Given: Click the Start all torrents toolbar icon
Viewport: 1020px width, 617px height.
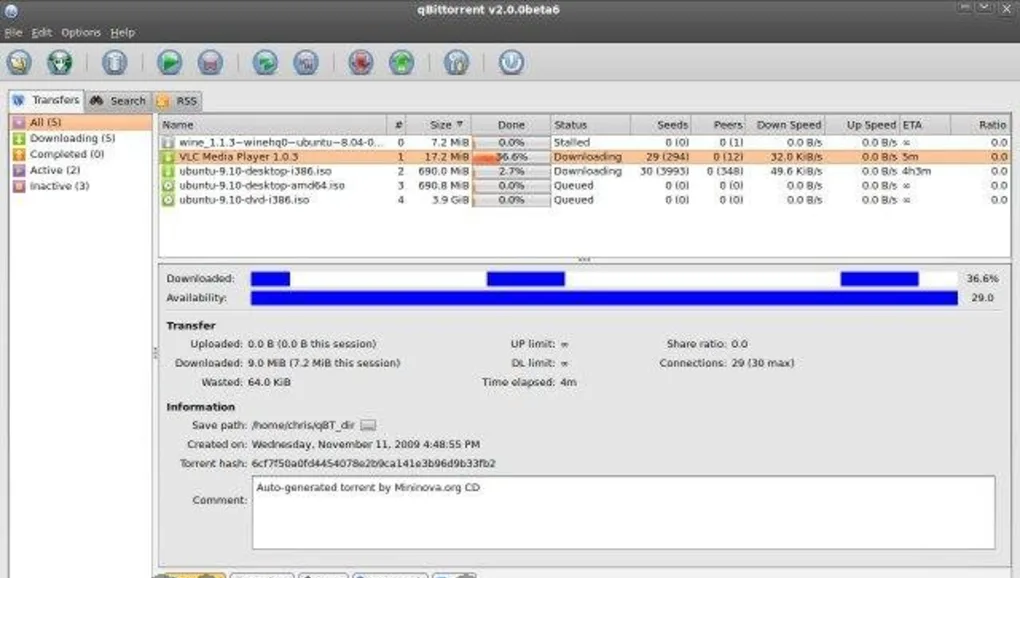Looking at the screenshot, I should click(265, 62).
